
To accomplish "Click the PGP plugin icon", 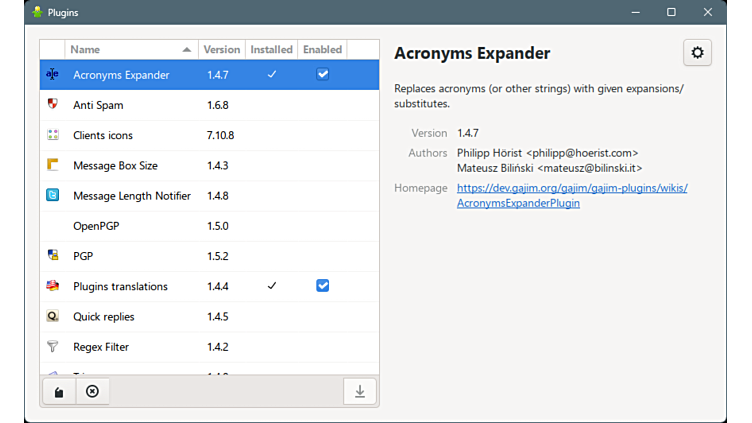I will pos(53,256).
